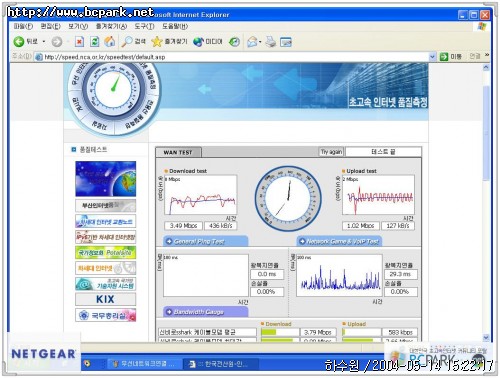Click the vertical scrollbar up arrow
Screen dimensions: 500x378
click(486, 67)
